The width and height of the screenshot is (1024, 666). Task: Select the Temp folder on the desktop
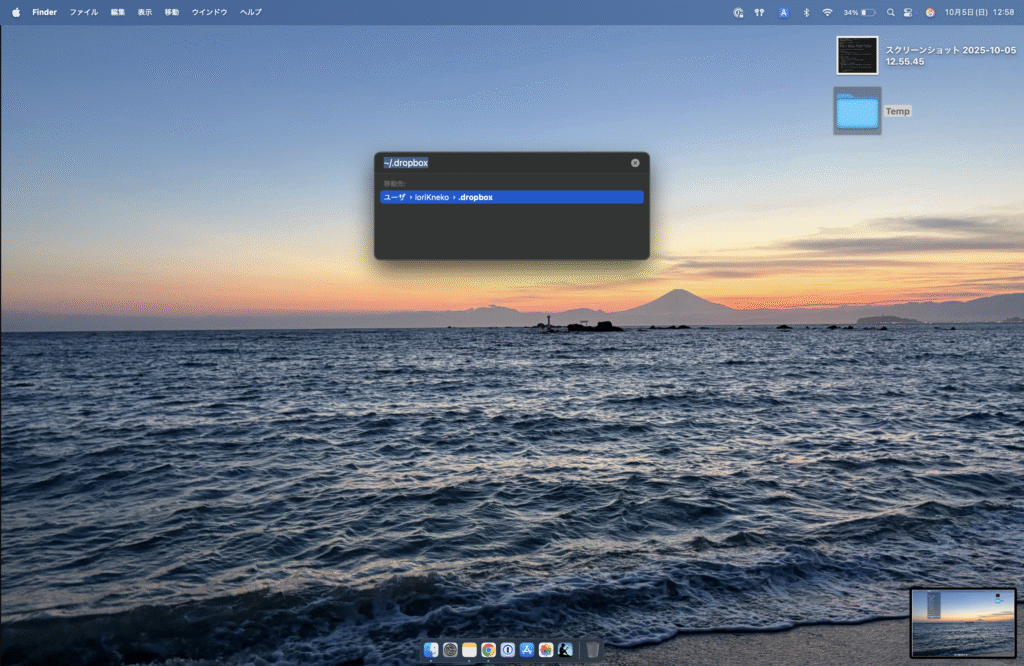click(x=857, y=110)
